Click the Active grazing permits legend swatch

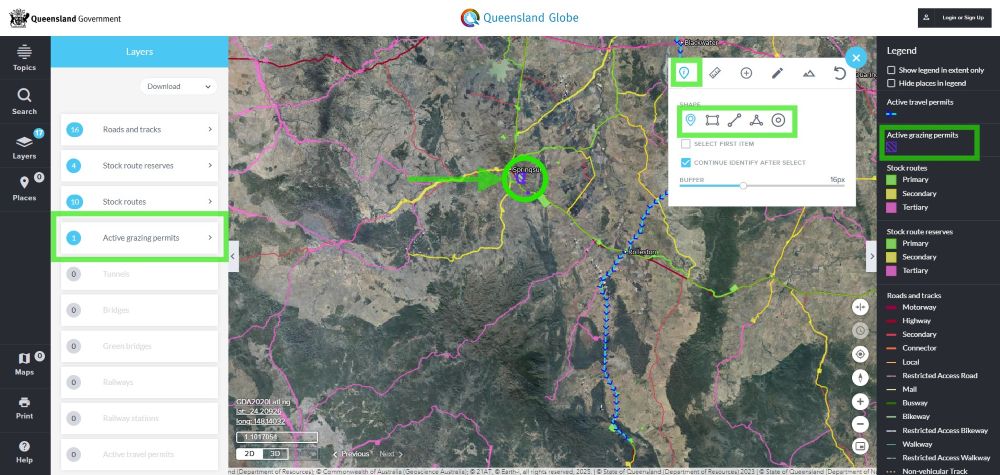892,147
